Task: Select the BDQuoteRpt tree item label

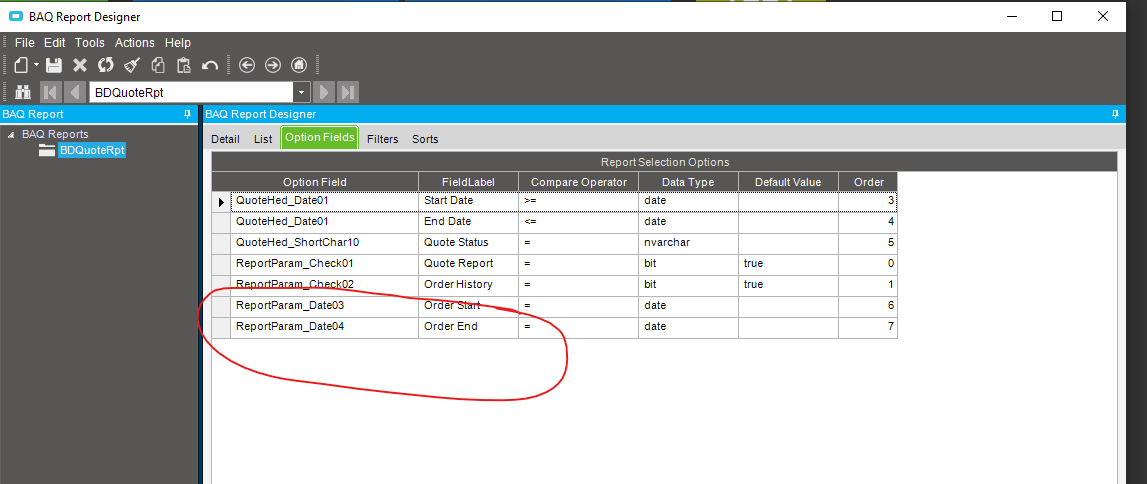Action: pos(92,150)
